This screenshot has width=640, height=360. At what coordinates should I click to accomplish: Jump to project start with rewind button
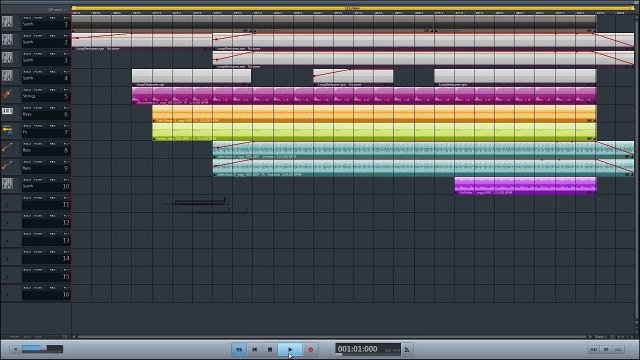click(x=254, y=349)
